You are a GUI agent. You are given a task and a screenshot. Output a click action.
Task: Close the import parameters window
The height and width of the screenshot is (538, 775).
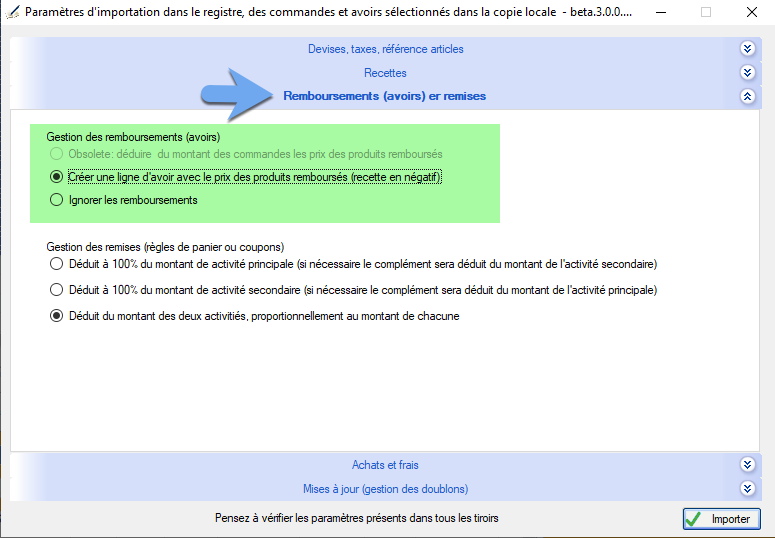[752, 12]
